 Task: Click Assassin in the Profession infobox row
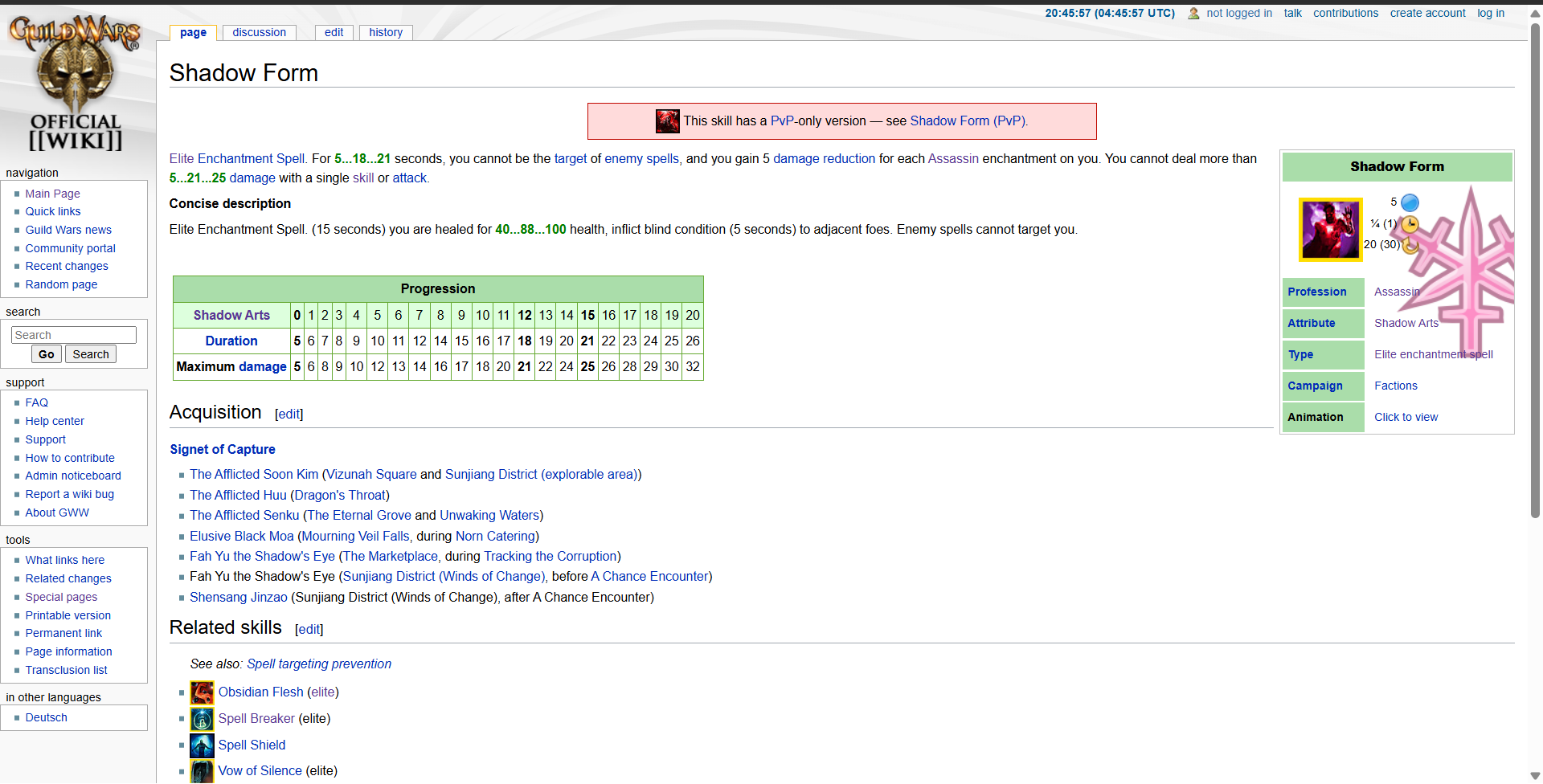coord(1396,292)
